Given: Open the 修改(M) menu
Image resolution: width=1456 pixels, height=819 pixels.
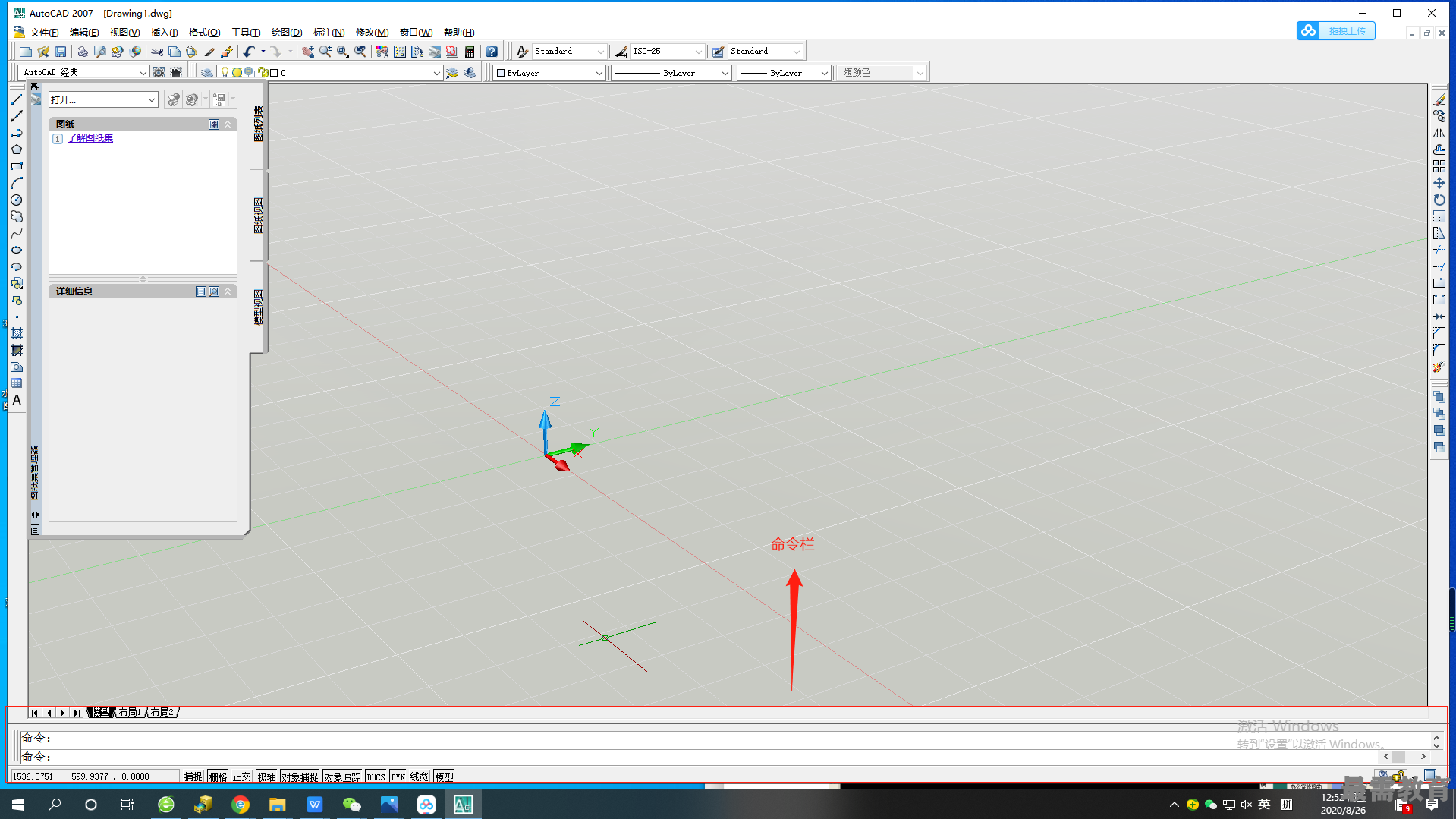Looking at the screenshot, I should (x=372, y=32).
